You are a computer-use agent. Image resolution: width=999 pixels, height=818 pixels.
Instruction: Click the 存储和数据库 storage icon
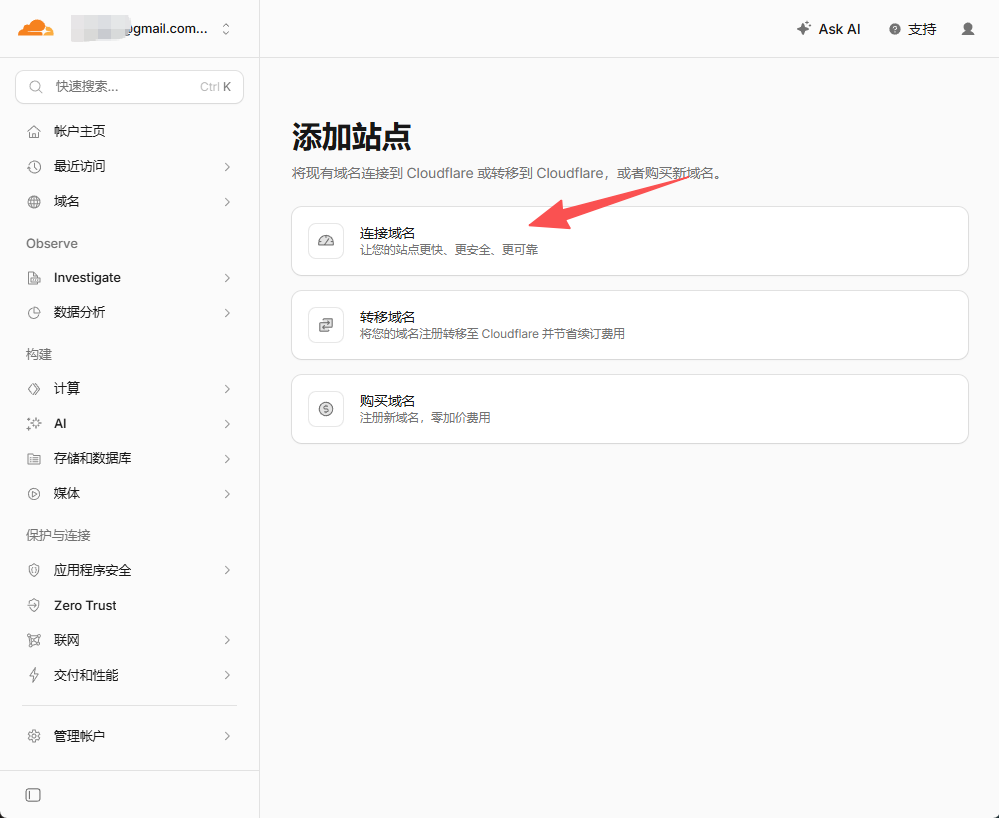pyautogui.click(x=34, y=459)
